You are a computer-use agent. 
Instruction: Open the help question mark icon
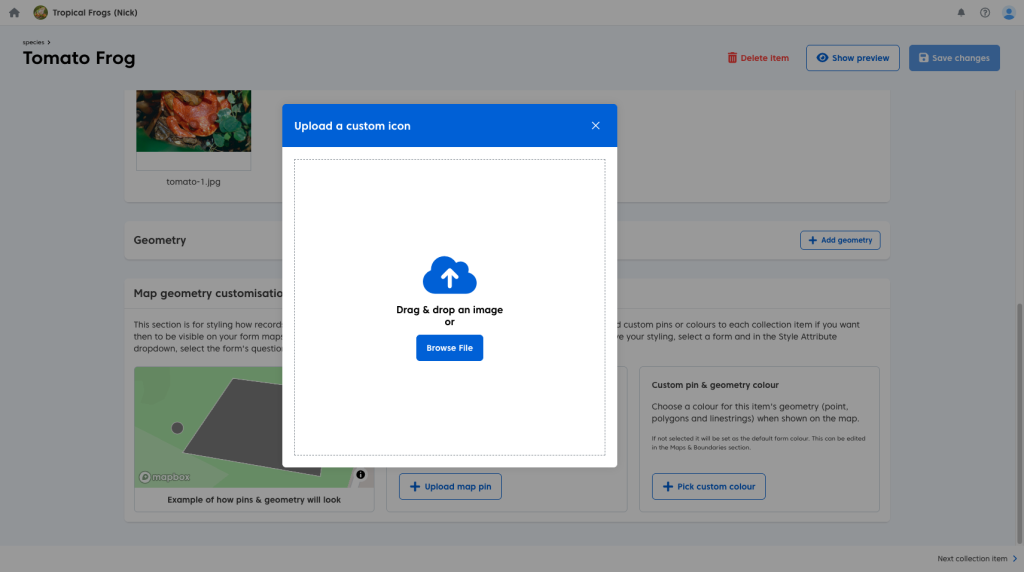pos(985,12)
